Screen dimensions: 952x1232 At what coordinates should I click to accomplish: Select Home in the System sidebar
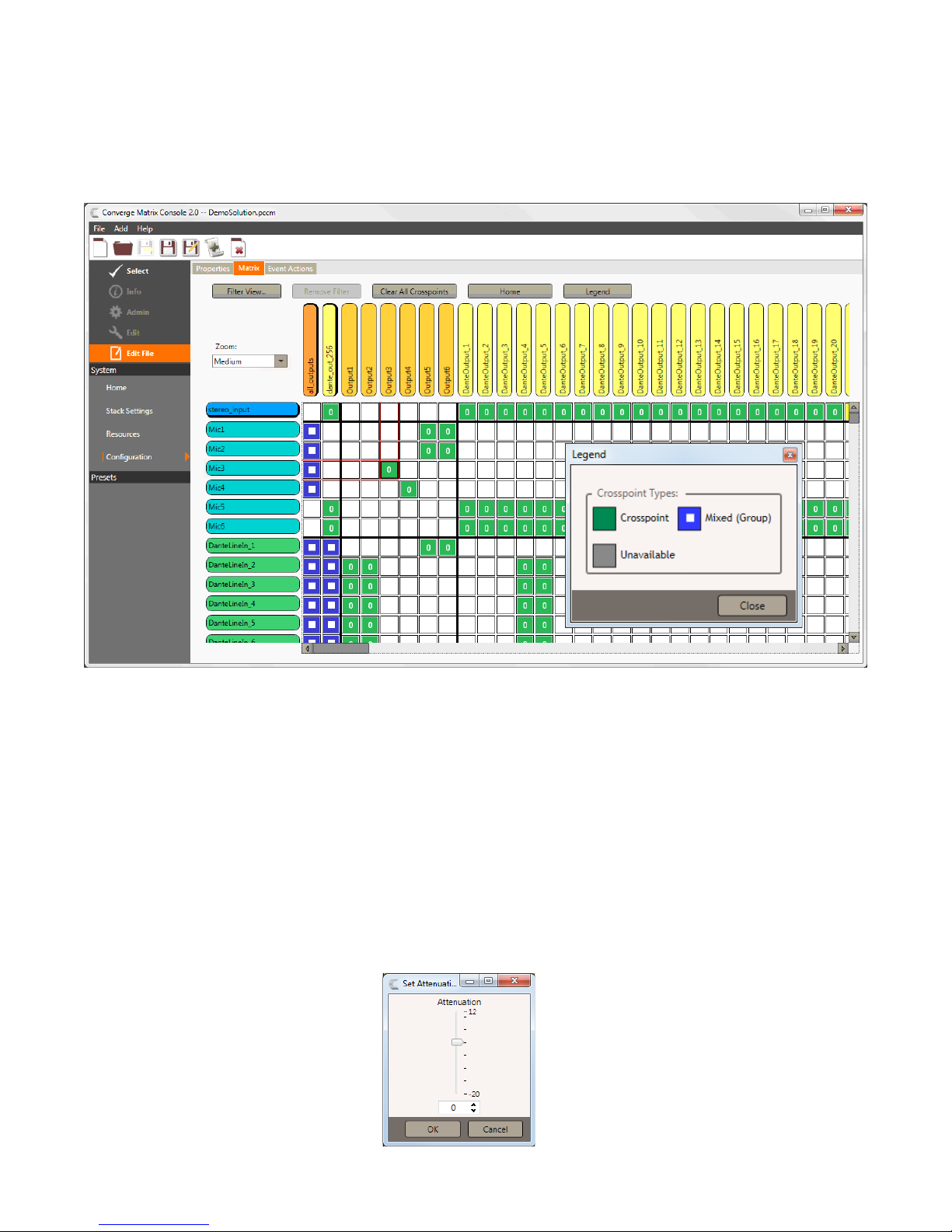(116, 387)
